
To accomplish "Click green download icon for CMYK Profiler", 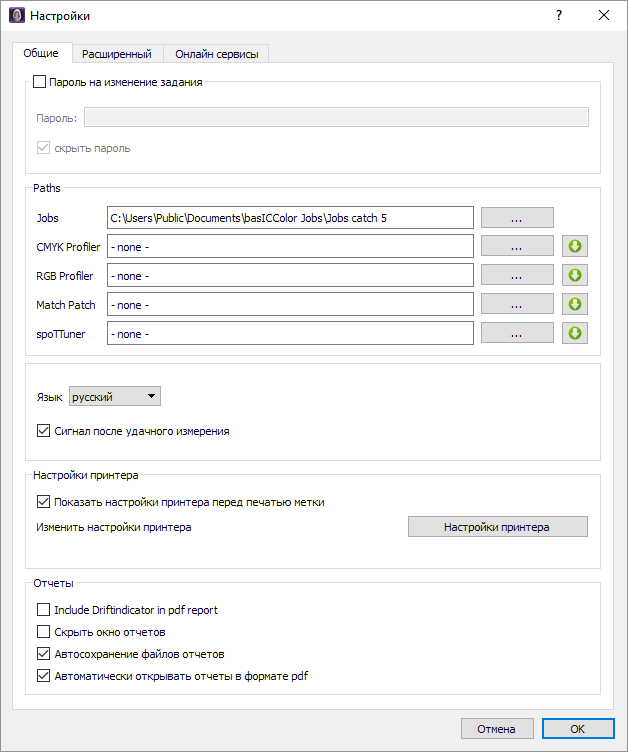I will (574, 246).
